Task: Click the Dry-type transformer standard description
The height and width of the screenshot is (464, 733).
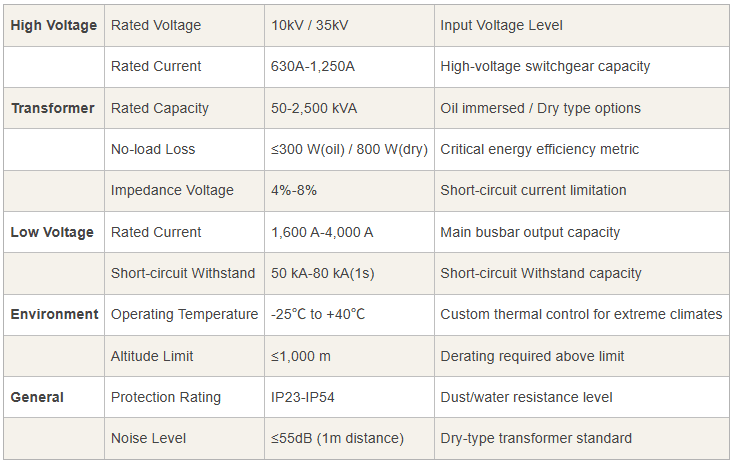Action: pyautogui.click(x=536, y=438)
